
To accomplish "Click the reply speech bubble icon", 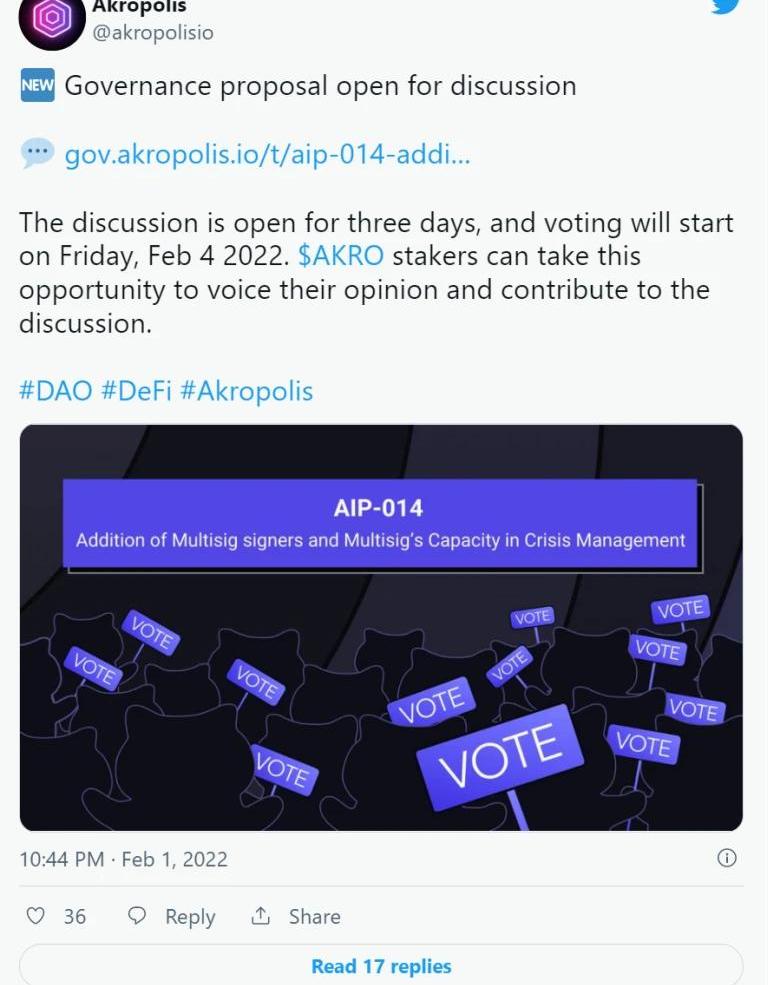I will coord(138,916).
